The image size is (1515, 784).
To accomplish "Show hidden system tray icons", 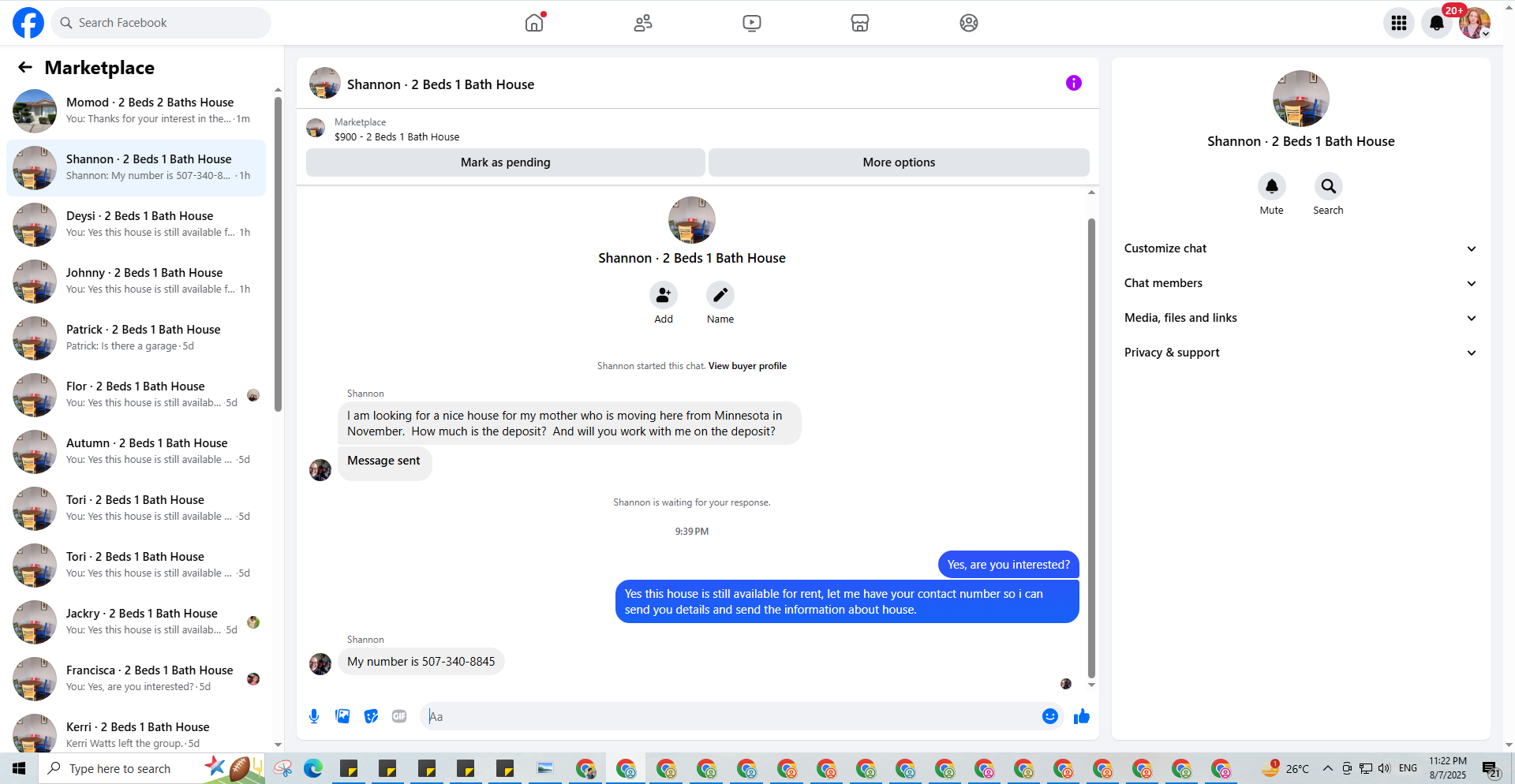I will tap(1327, 768).
